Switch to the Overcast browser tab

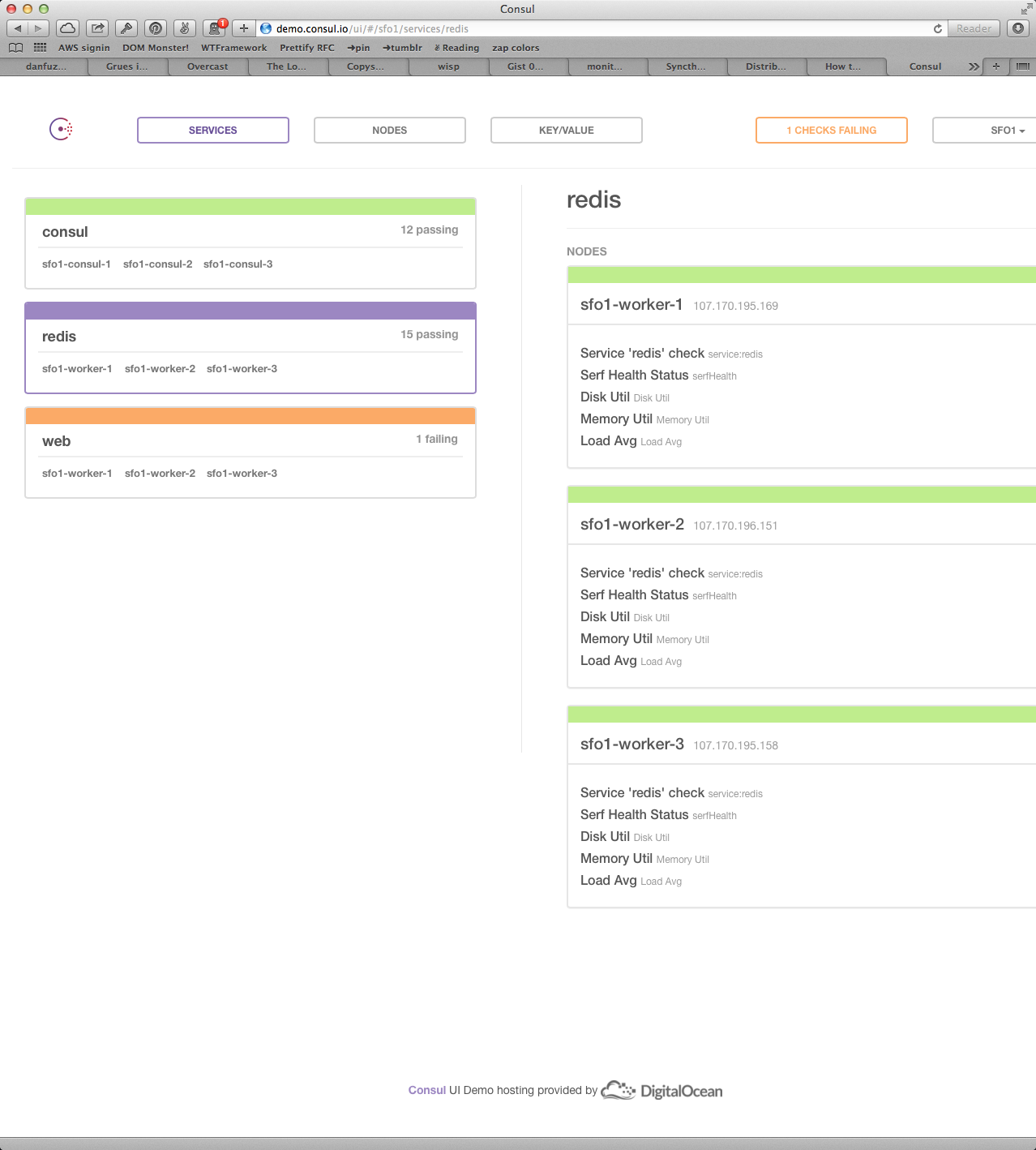[208, 67]
